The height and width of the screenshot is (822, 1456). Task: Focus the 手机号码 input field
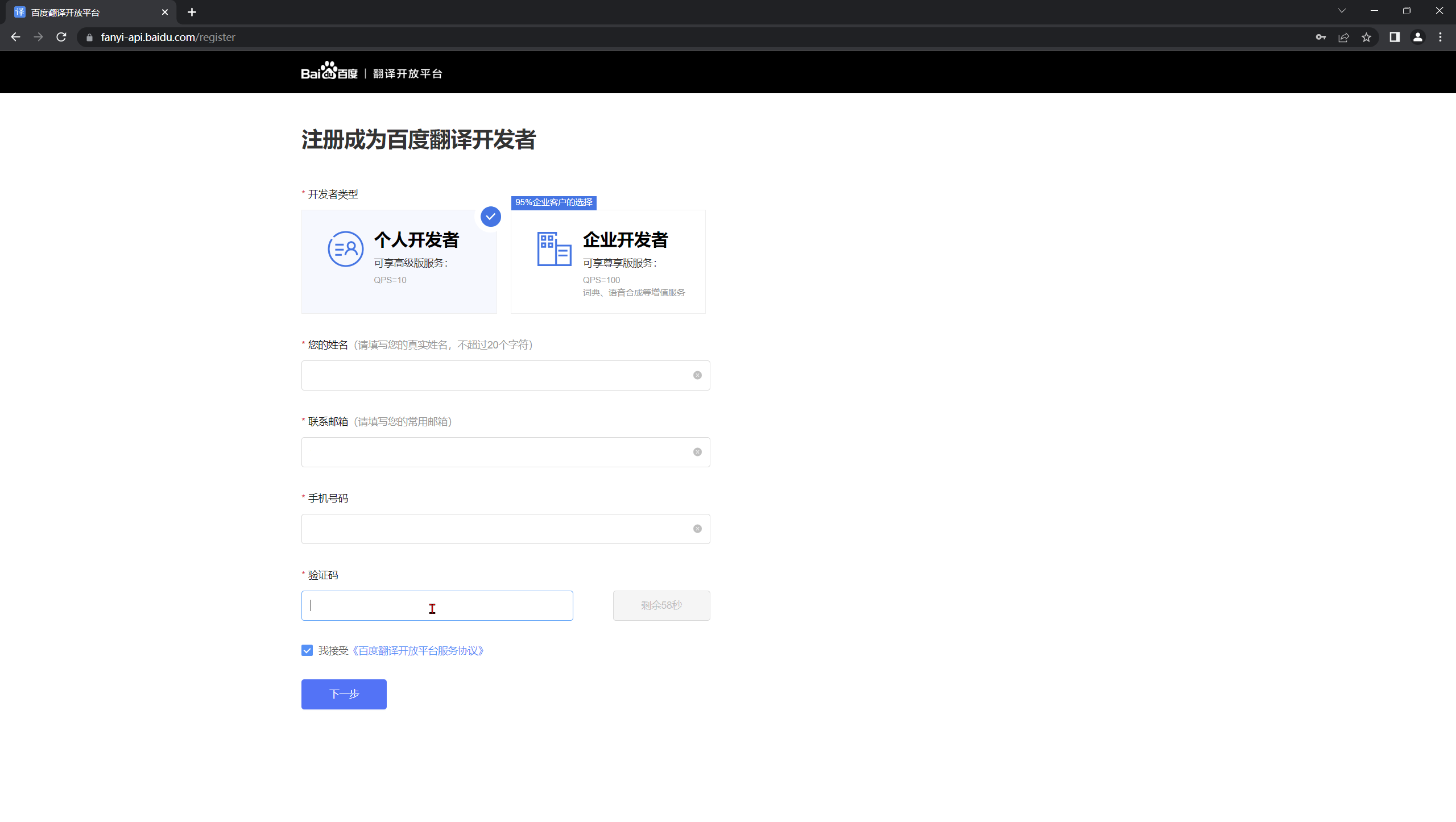tap(506, 529)
